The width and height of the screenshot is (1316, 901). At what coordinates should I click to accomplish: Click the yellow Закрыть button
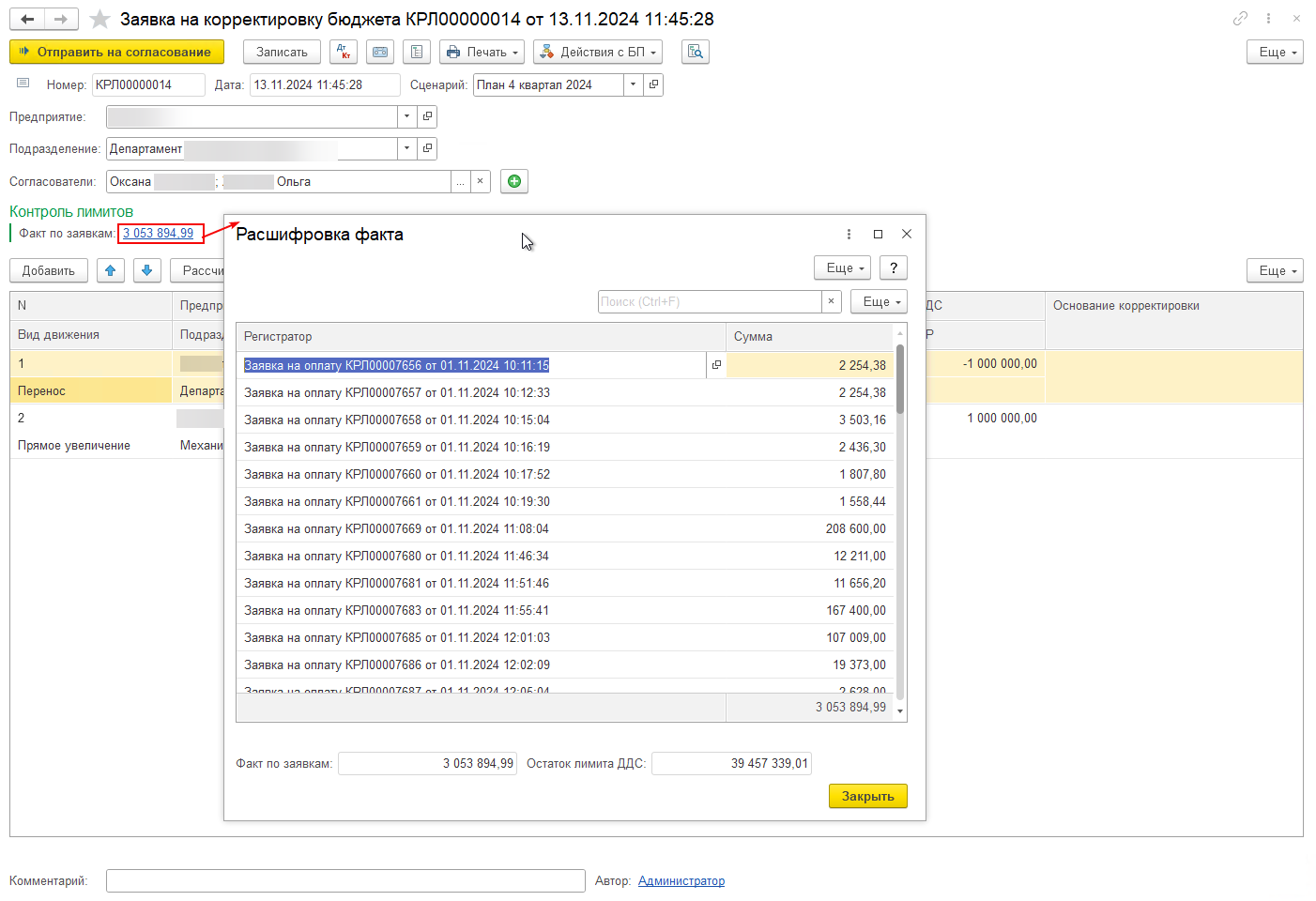click(868, 796)
